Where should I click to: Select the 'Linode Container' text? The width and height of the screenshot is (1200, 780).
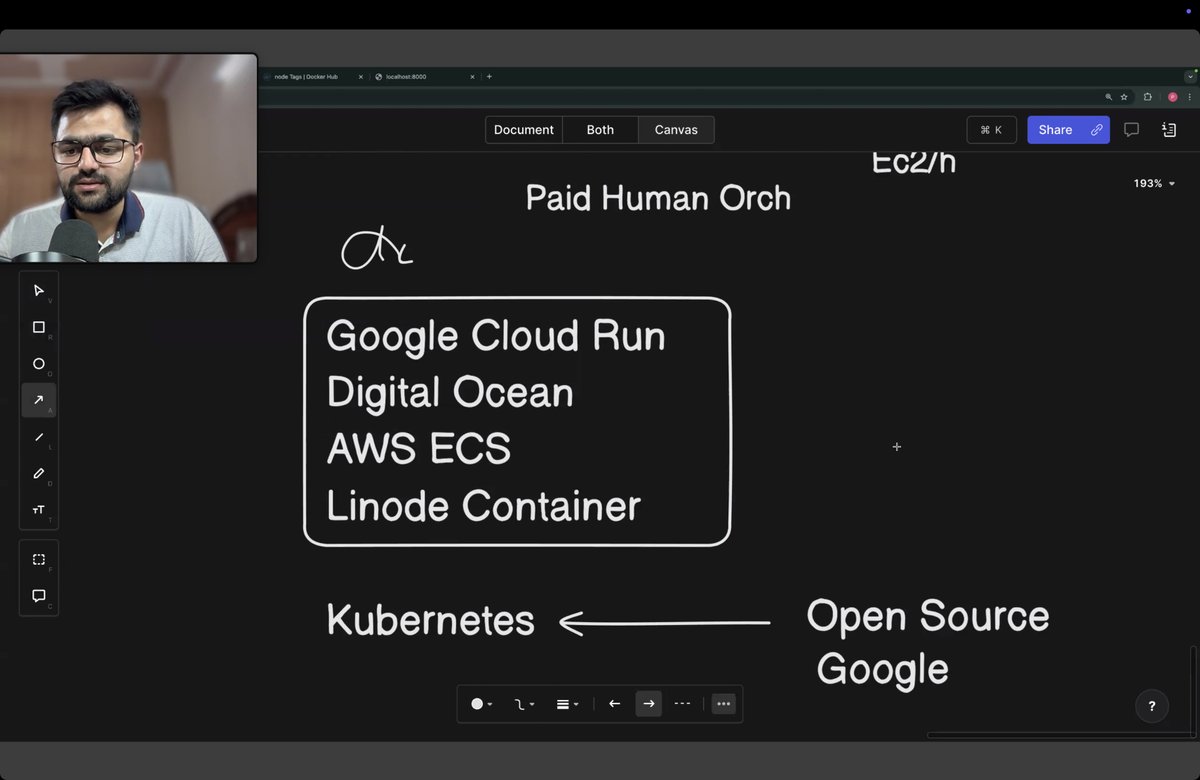point(484,507)
